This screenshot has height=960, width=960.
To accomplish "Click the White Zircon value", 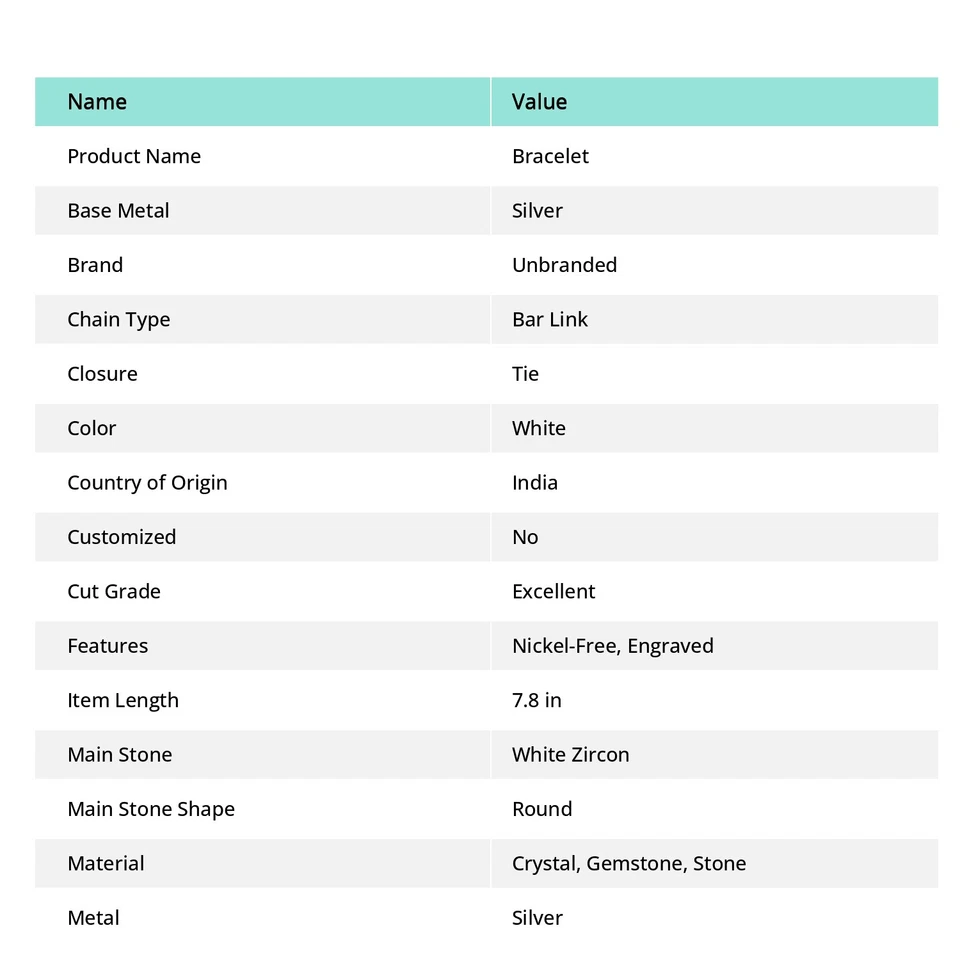I will click(570, 755).
